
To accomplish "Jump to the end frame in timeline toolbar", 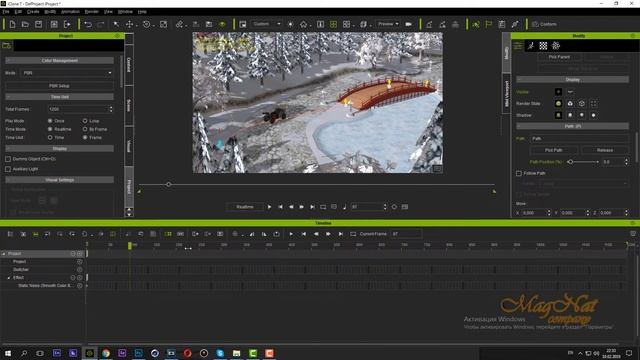I will [x=340, y=234].
